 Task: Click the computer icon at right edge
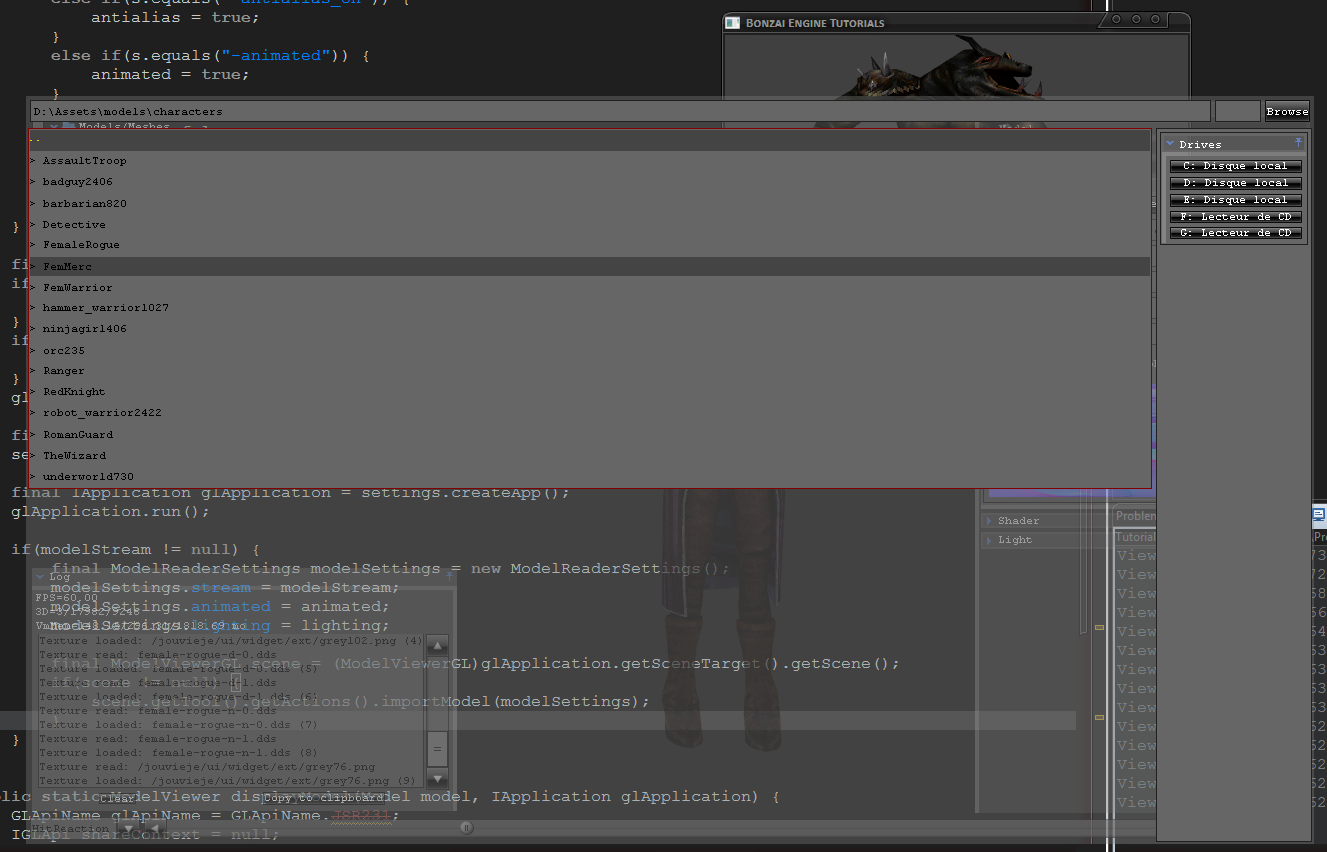click(1318, 515)
